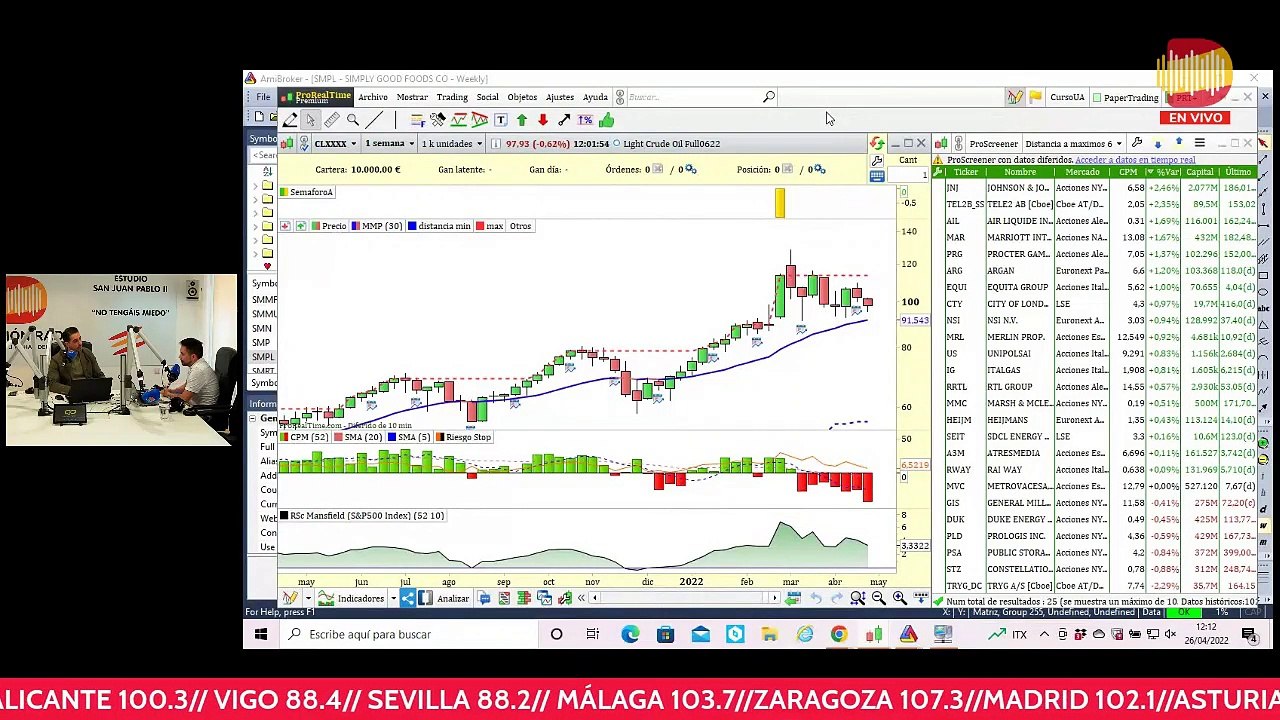Toggle PaperTrading mode

[1125, 97]
